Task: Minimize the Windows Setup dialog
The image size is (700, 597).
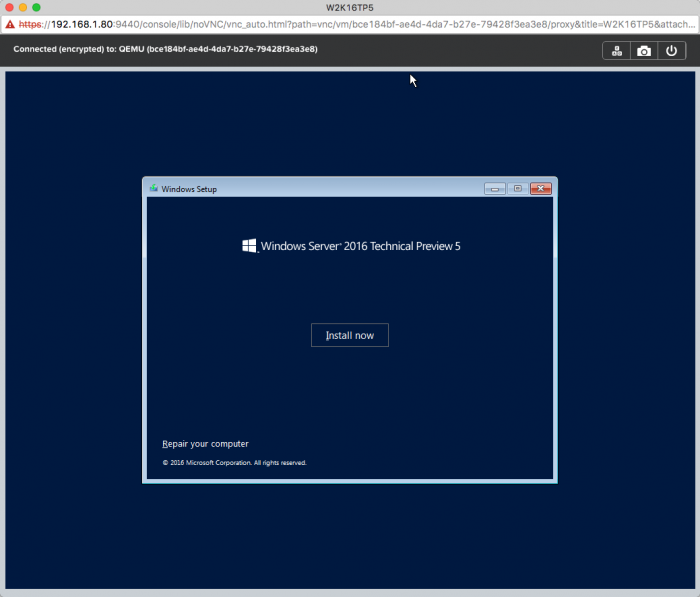Action: 495,189
